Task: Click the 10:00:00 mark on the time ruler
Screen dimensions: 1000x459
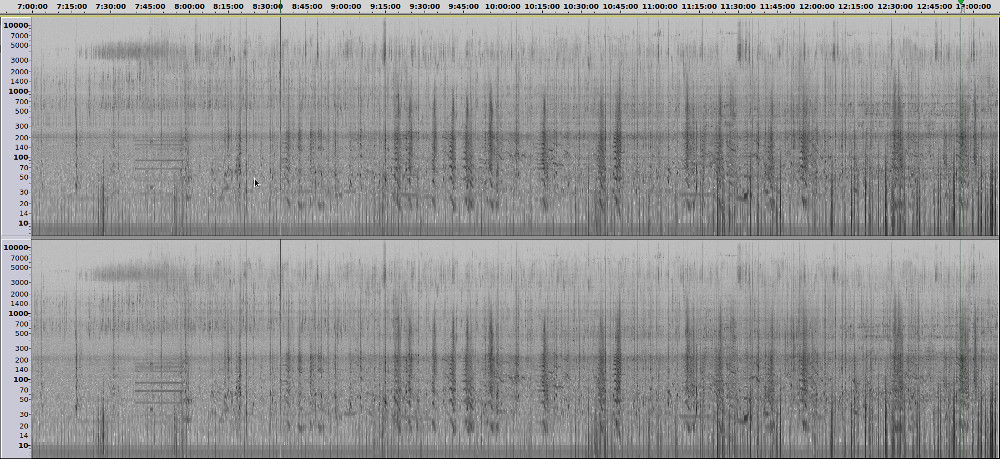Action: 502,7
